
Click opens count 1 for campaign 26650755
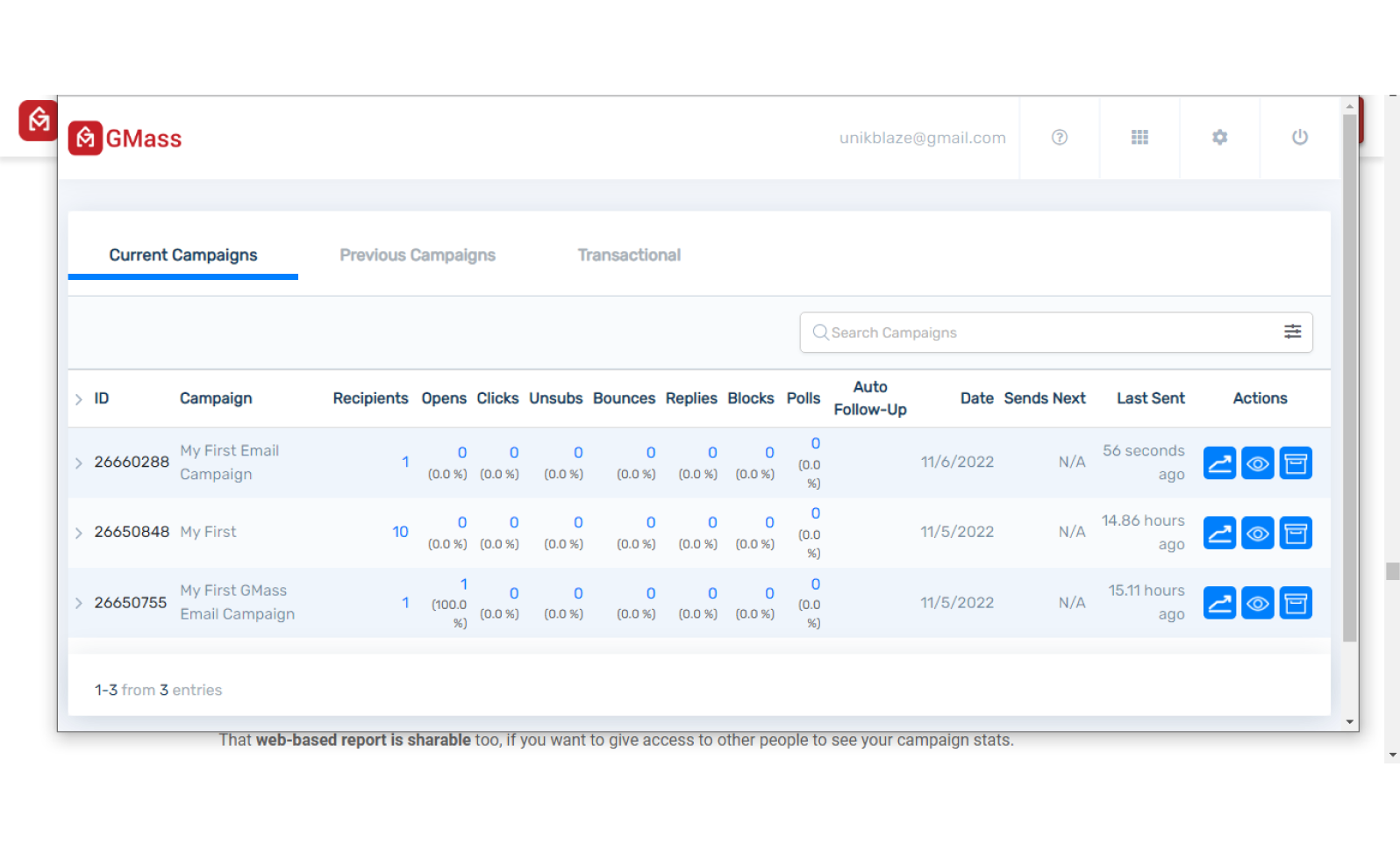point(464,584)
